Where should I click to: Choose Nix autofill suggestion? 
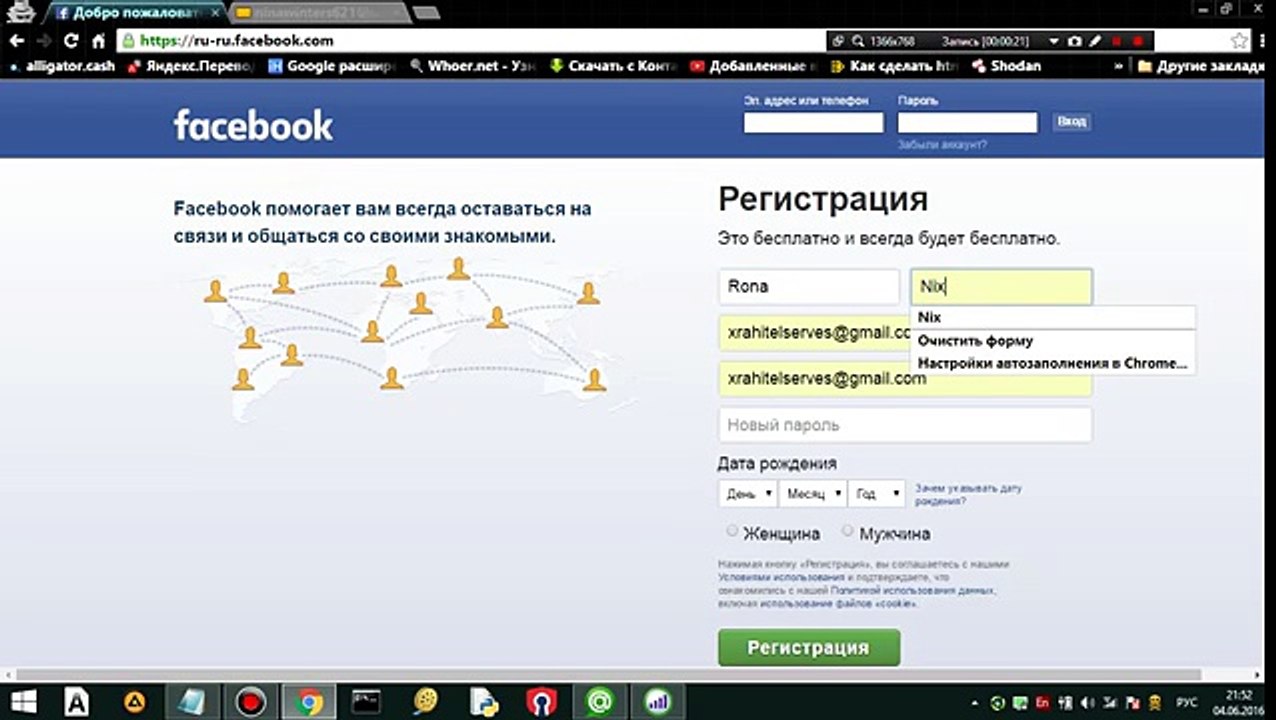pyautogui.click(x=1053, y=317)
